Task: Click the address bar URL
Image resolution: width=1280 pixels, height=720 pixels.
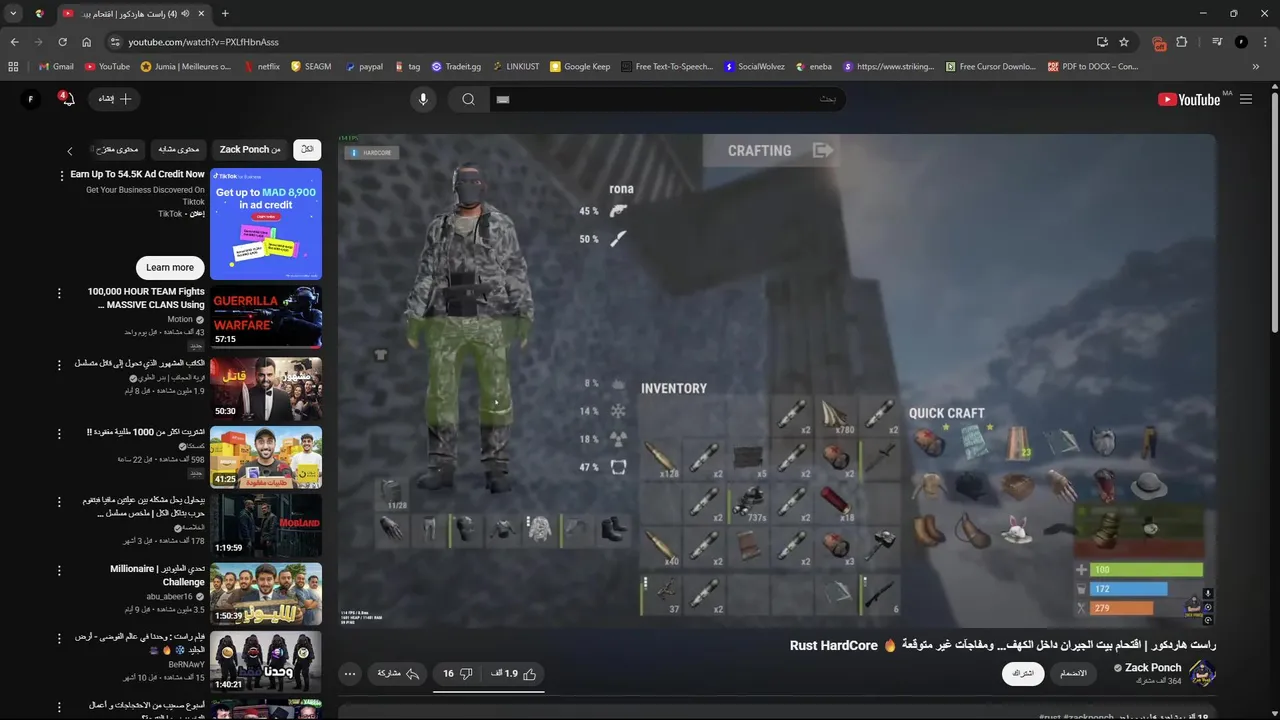Action: point(203,42)
